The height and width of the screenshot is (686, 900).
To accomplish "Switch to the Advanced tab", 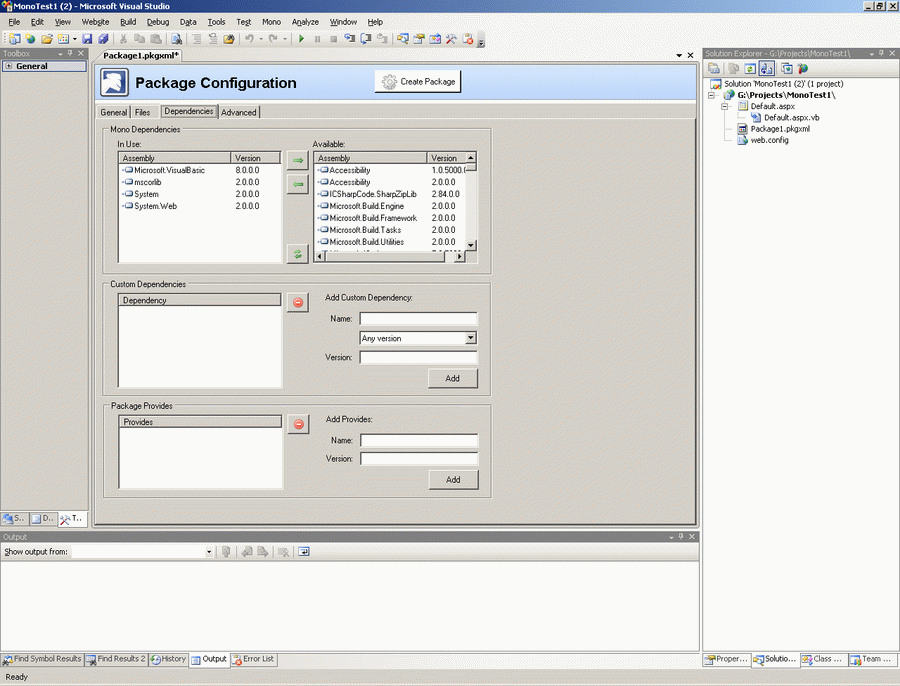I will click(x=239, y=113).
